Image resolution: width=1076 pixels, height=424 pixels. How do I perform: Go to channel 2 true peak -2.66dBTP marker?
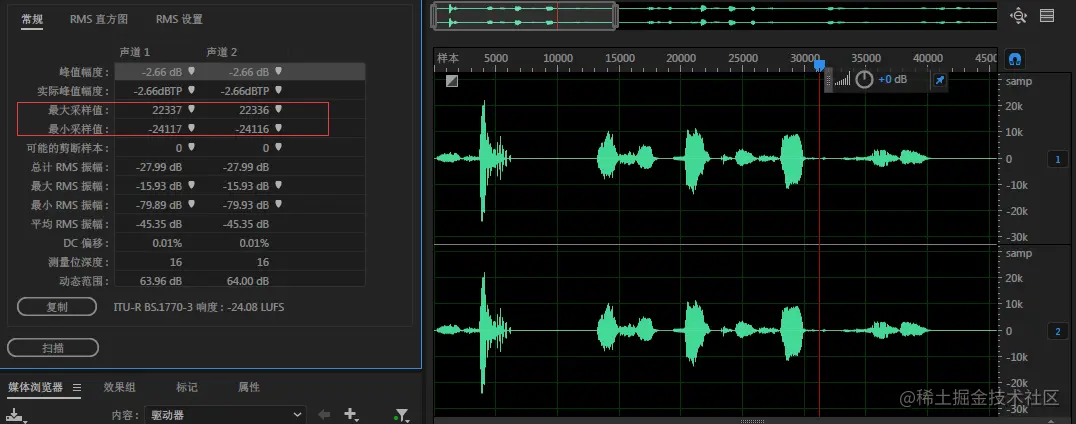pyautogui.click(x=279, y=90)
